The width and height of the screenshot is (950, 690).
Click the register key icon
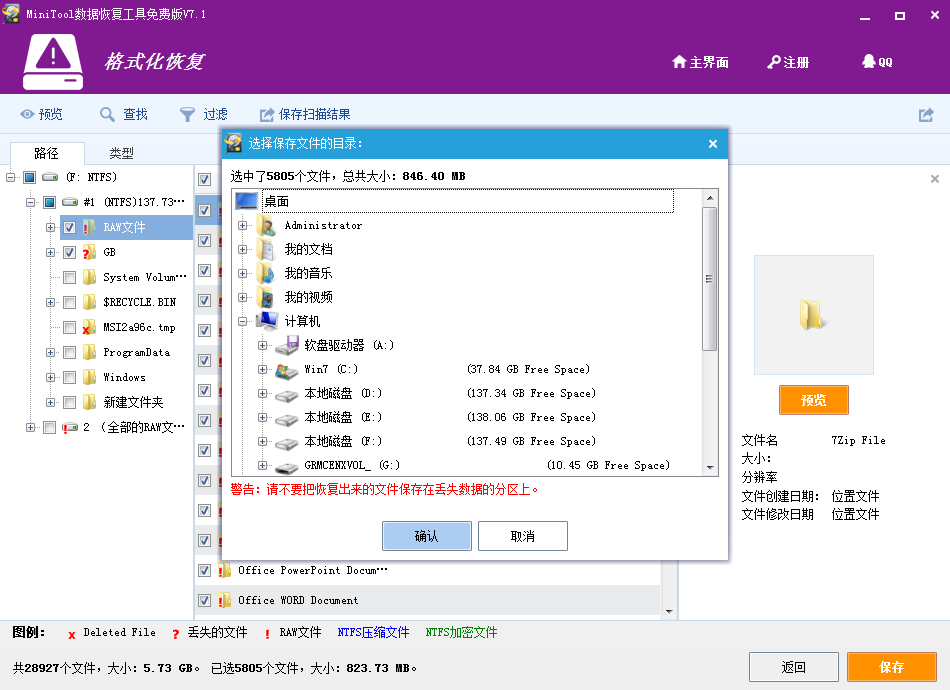(774, 62)
